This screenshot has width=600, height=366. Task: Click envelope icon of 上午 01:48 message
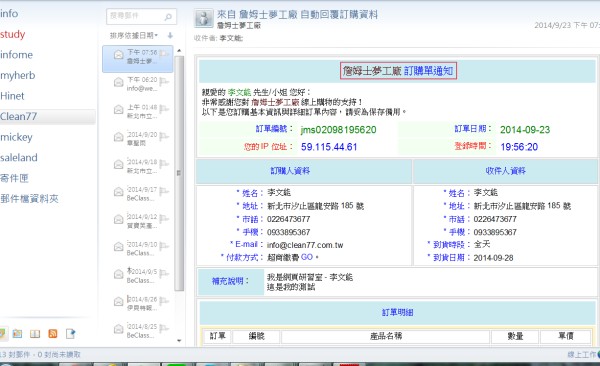click(119, 109)
